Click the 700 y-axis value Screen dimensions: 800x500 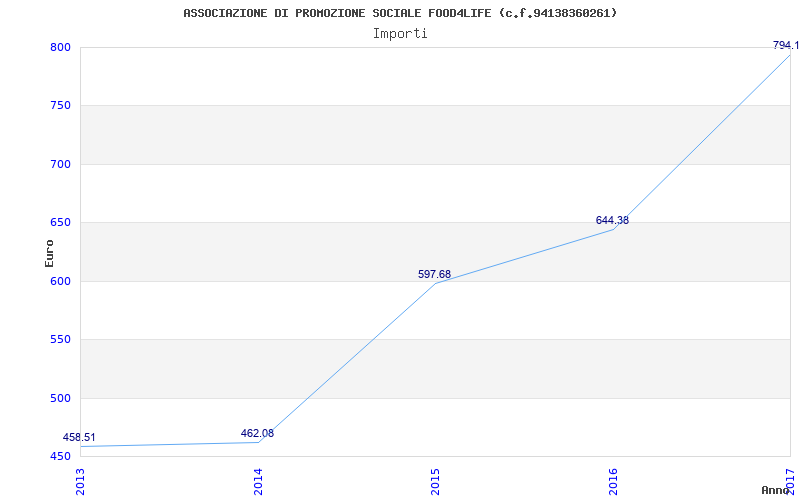tap(60, 164)
